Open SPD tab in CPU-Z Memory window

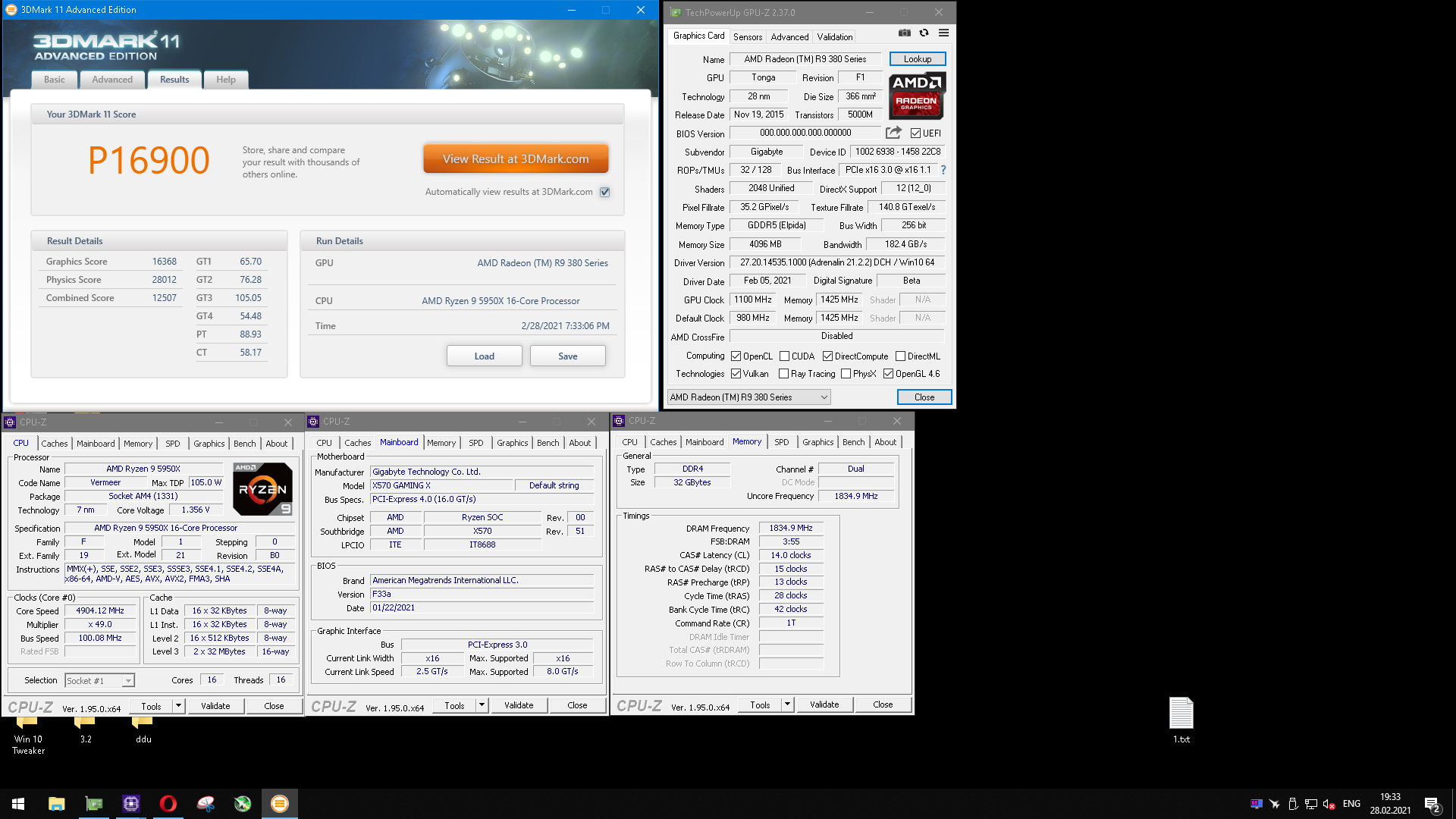(x=782, y=442)
